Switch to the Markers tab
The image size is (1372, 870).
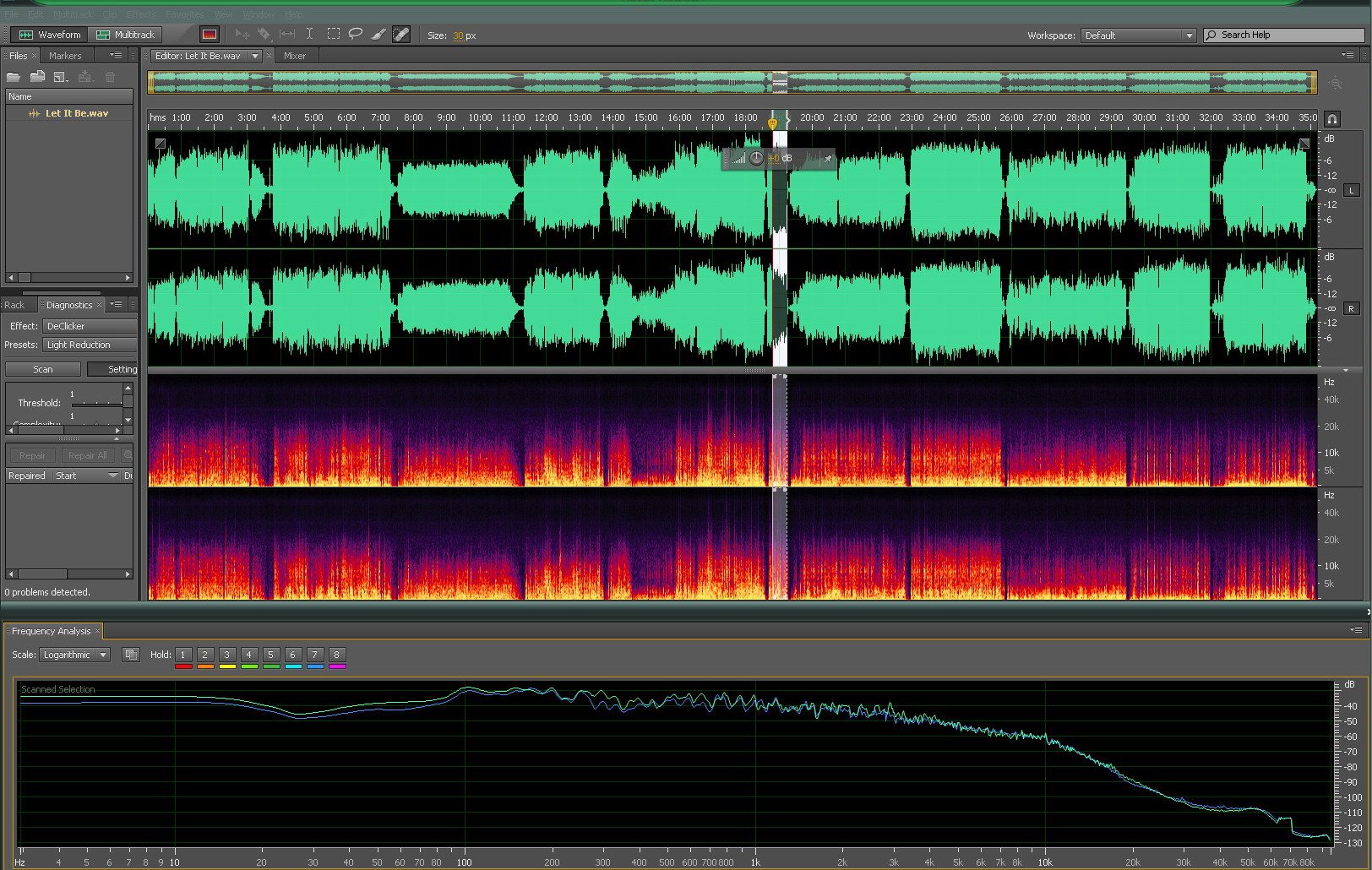coord(65,56)
